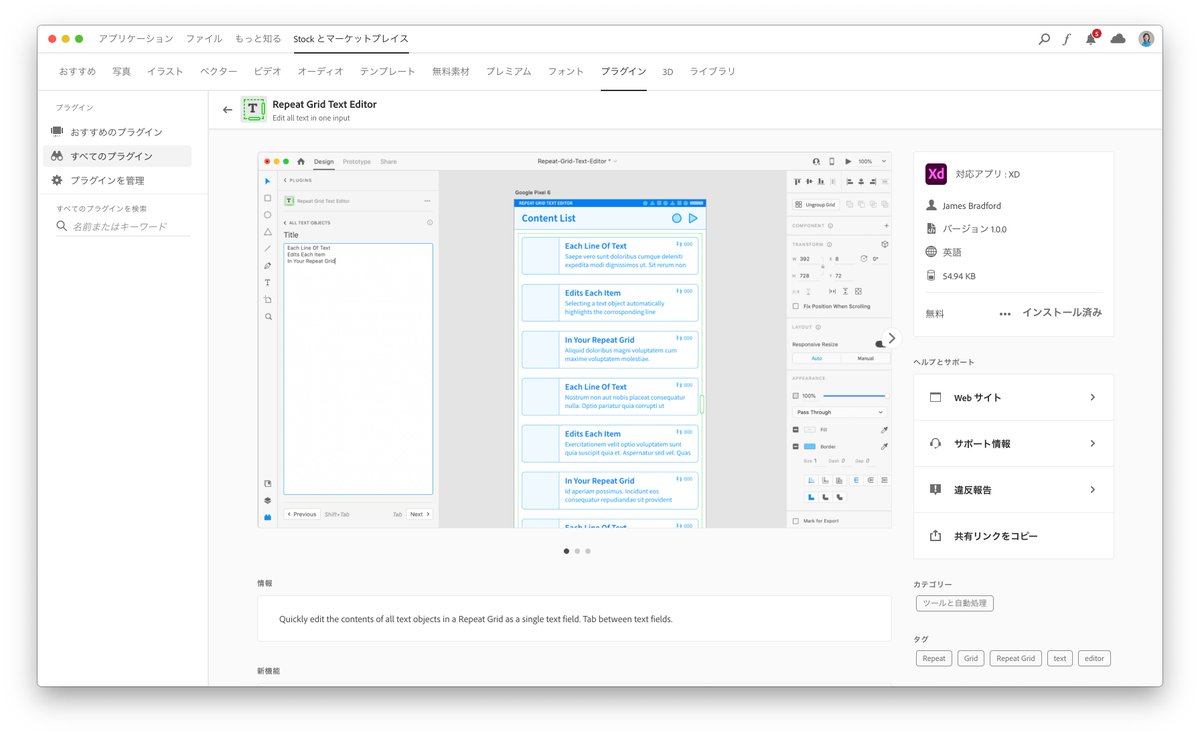The height and width of the screenshot is (736, 1200).
Task: Open the 違反報告 row
Action: [x=1013, y=490]
